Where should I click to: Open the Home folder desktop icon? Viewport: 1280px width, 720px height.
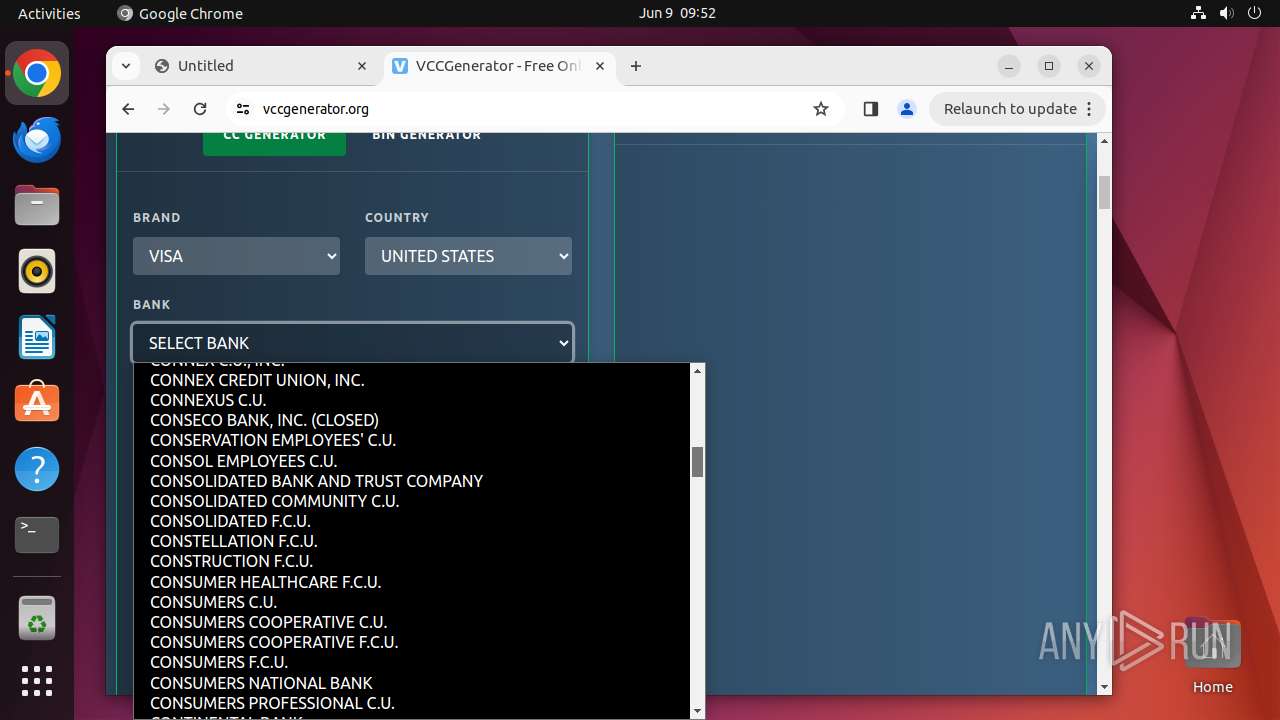tap(1212, 655)
